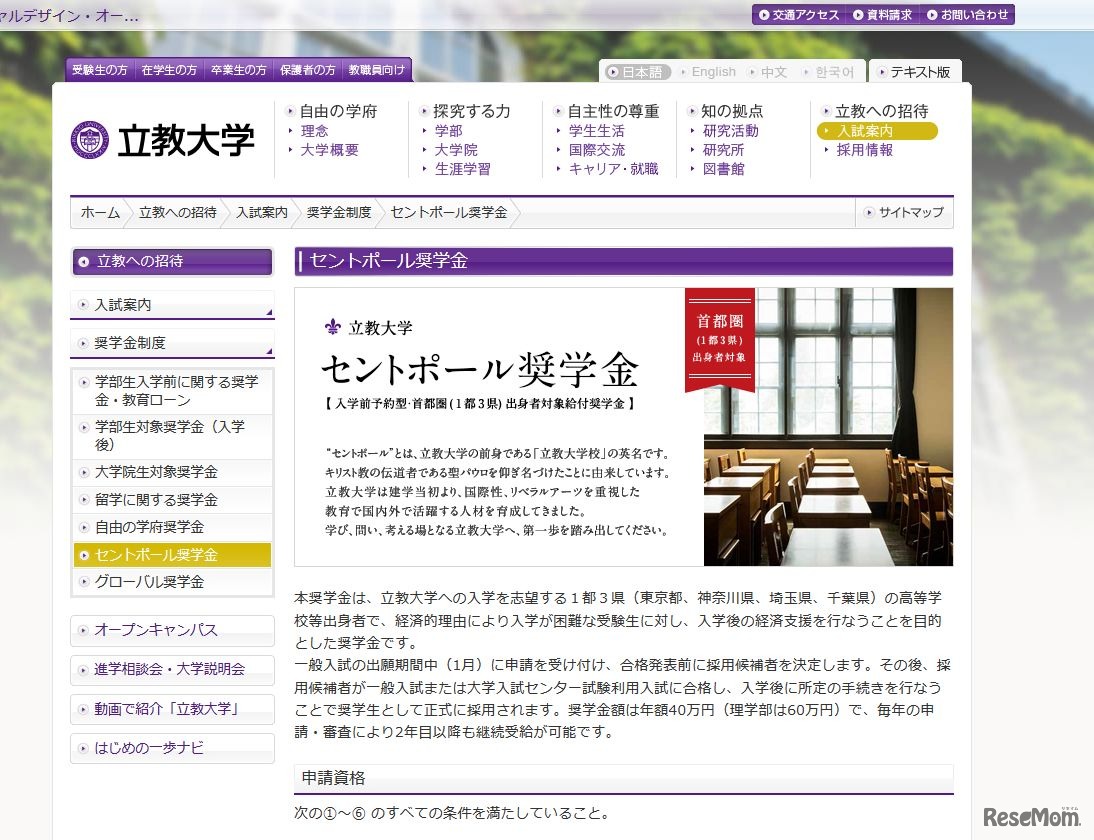Click ホーム in the breadcrumb trail

(x=99, y=212)
